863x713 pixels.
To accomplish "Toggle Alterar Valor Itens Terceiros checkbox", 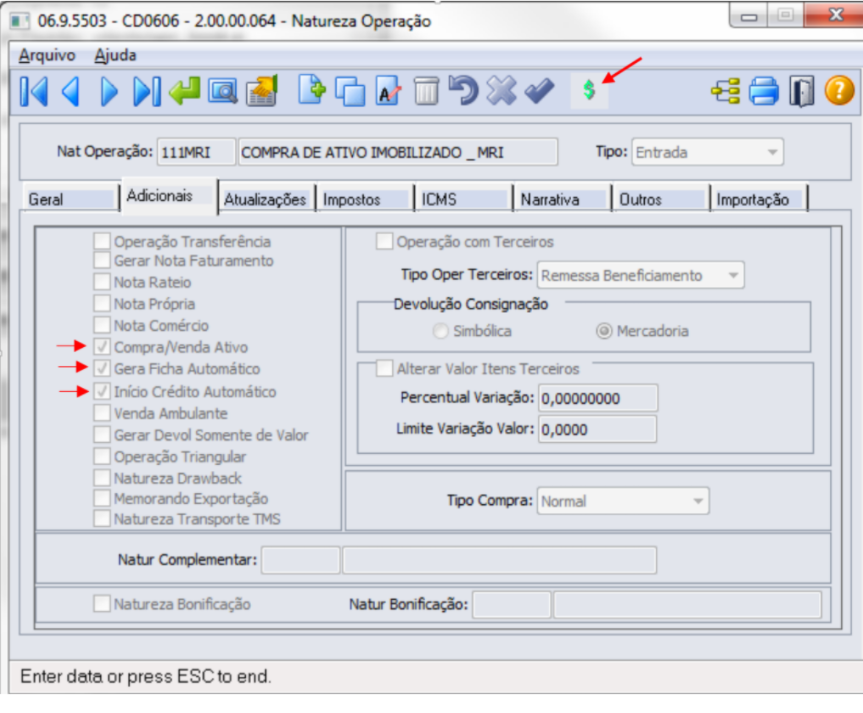I will [x=384, y=368].
